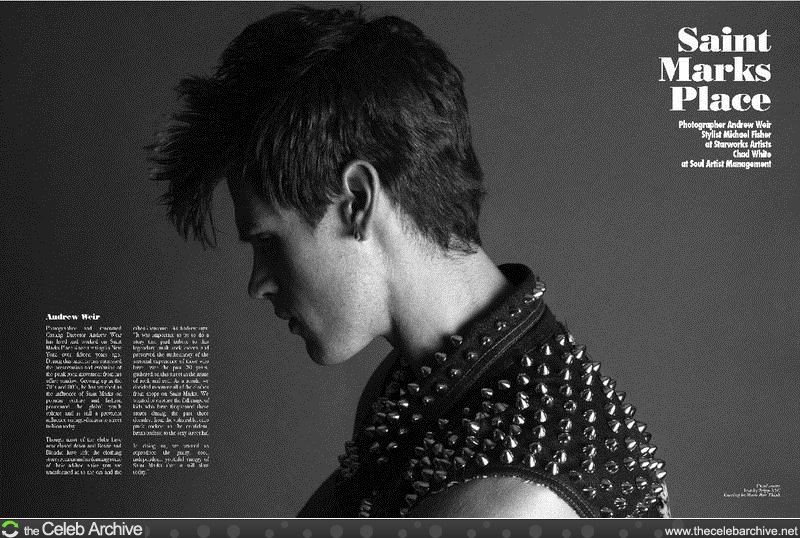Select the "Chad White" model credit
The height and width of the screenshot is (538, 800).
click(x=751, y=154)
